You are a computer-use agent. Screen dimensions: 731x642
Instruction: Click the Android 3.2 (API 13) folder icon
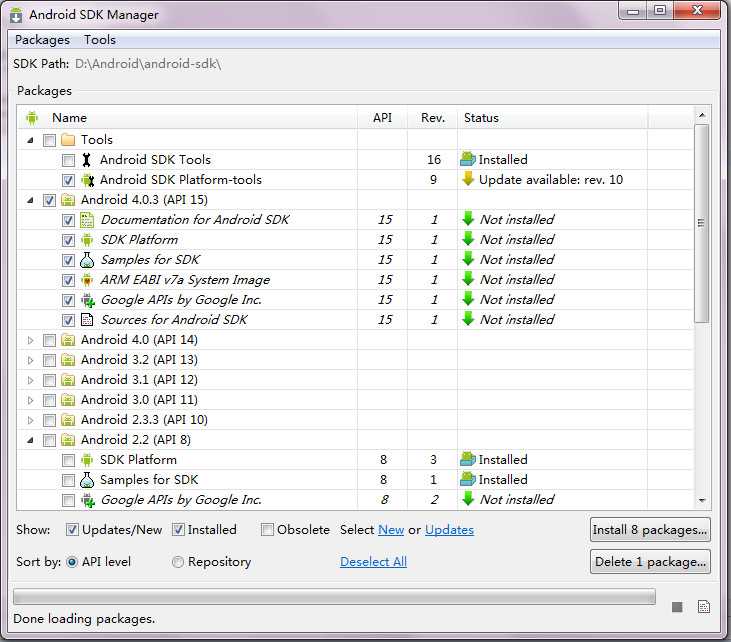[68, 360]
